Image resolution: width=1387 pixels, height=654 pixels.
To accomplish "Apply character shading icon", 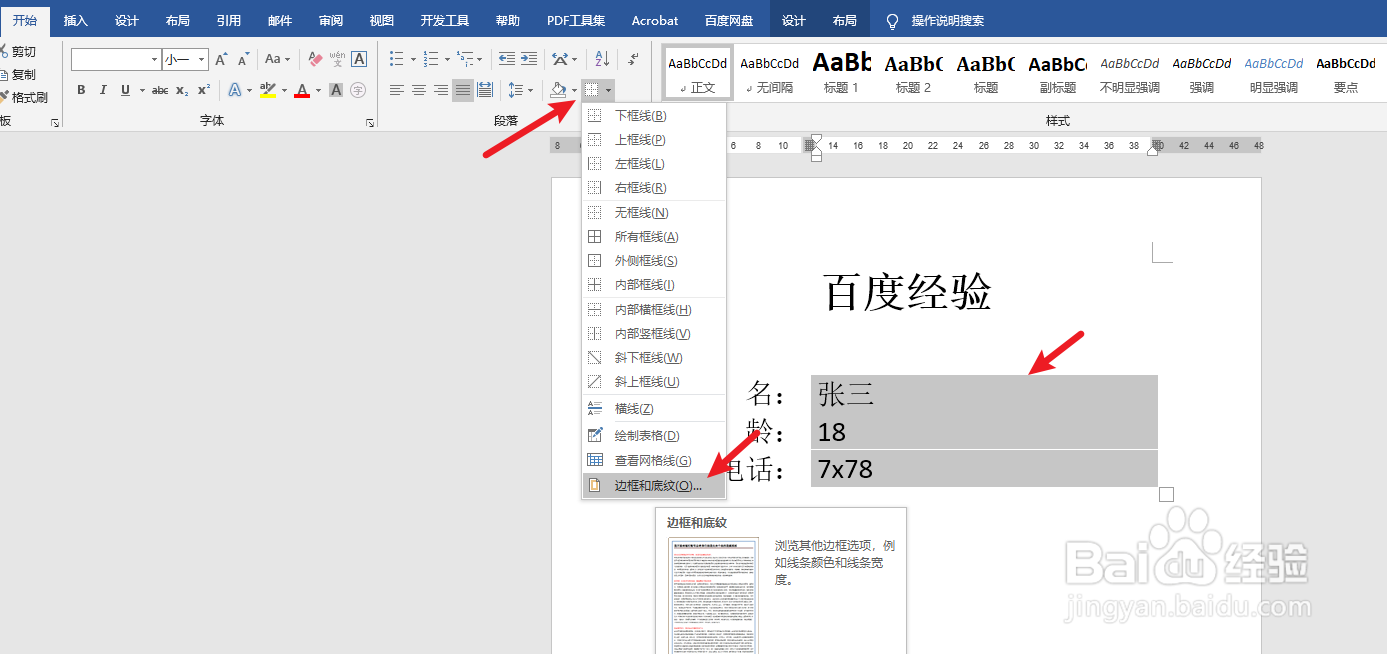I will click(337, 90).
